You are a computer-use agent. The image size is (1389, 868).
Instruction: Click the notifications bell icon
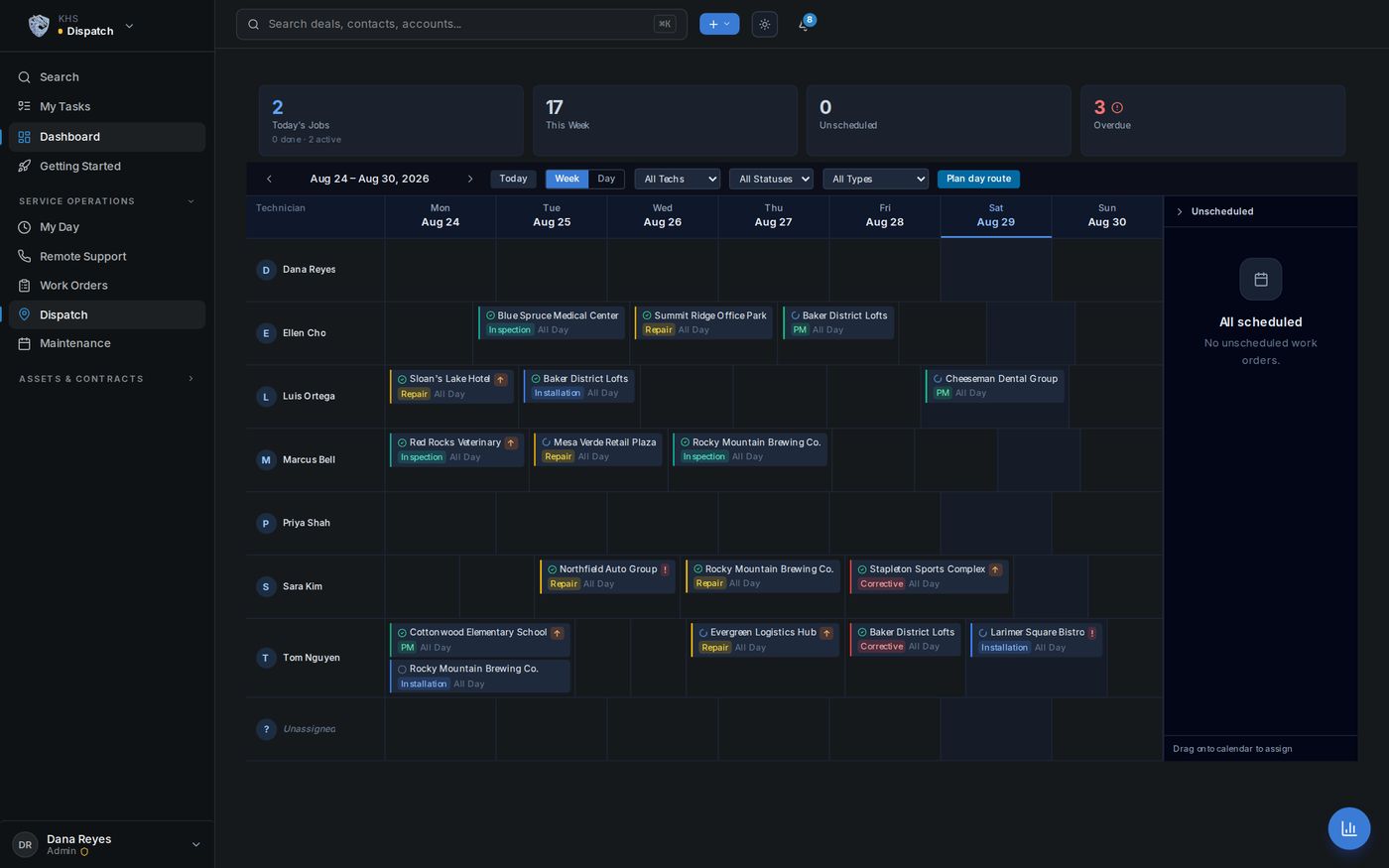click(804, 25)
